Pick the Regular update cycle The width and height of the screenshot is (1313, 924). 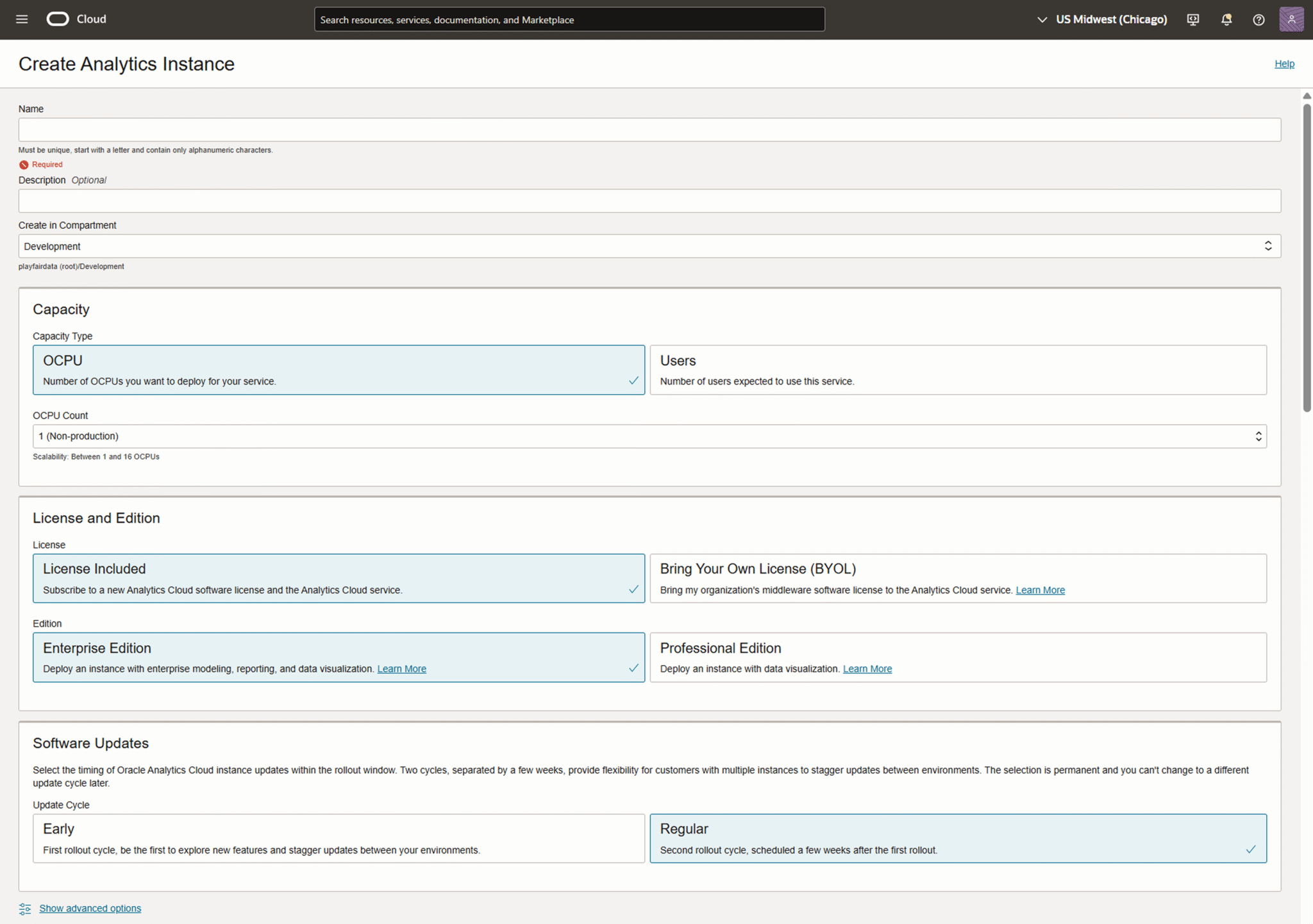click(x=958, y=838)
